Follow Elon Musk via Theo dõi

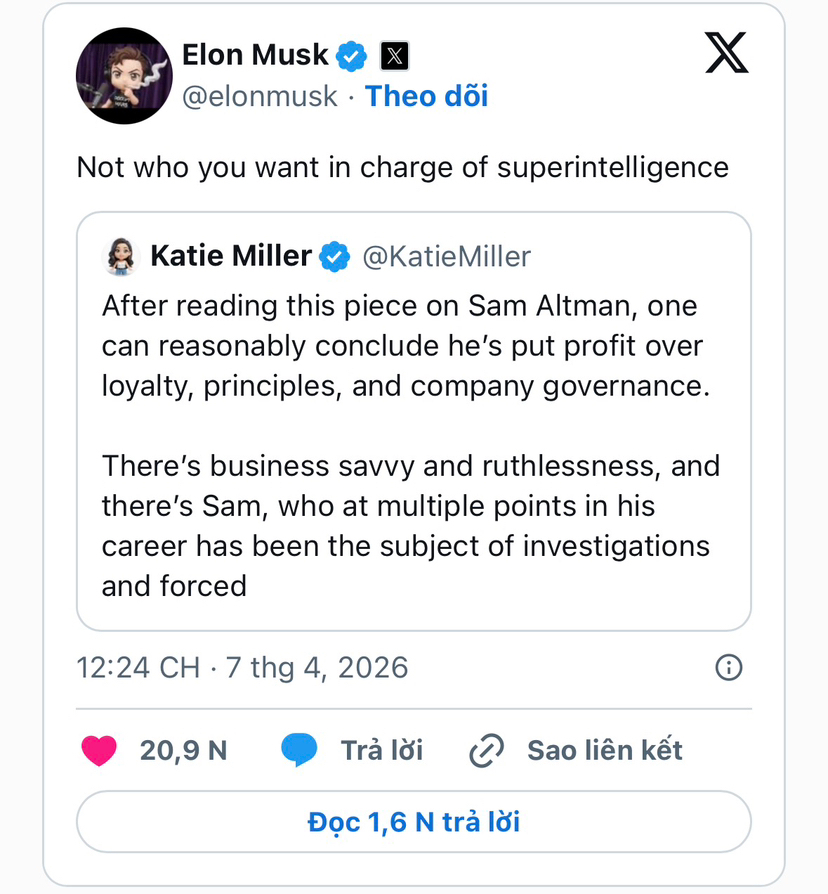(427, 96)
